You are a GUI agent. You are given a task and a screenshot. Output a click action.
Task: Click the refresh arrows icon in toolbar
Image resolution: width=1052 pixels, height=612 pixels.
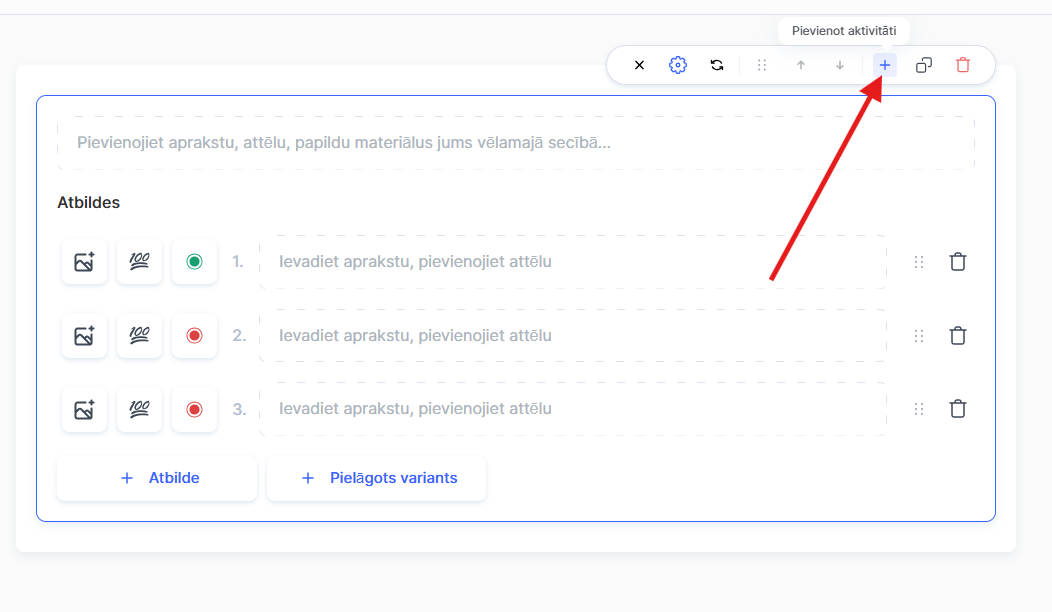[x=717, y=65]
